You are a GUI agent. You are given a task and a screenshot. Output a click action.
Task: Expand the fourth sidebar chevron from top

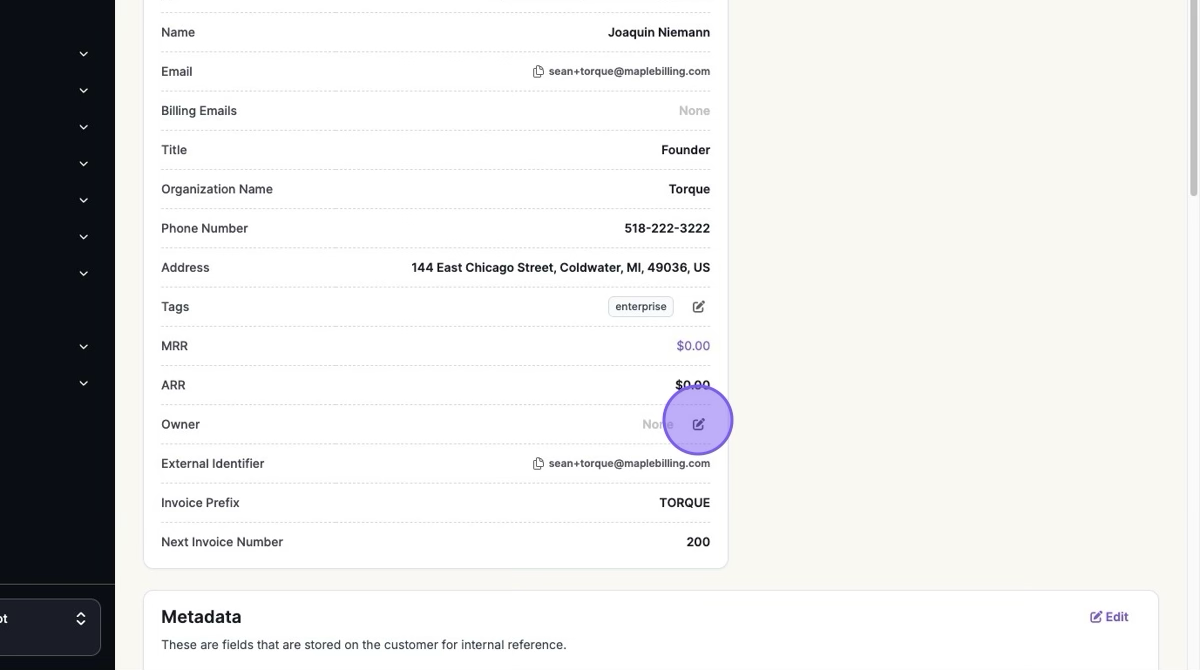coord(84,164)
